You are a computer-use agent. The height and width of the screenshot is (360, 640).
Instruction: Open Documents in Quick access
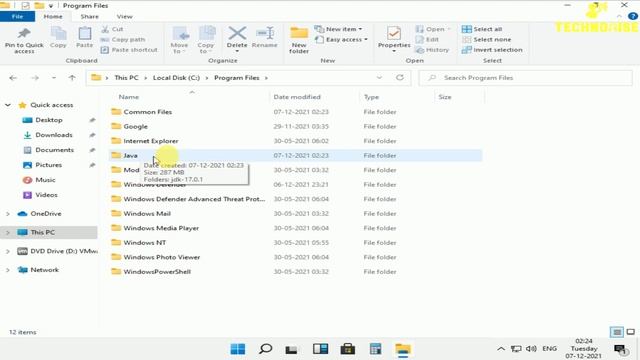click(x=54, y=150)
